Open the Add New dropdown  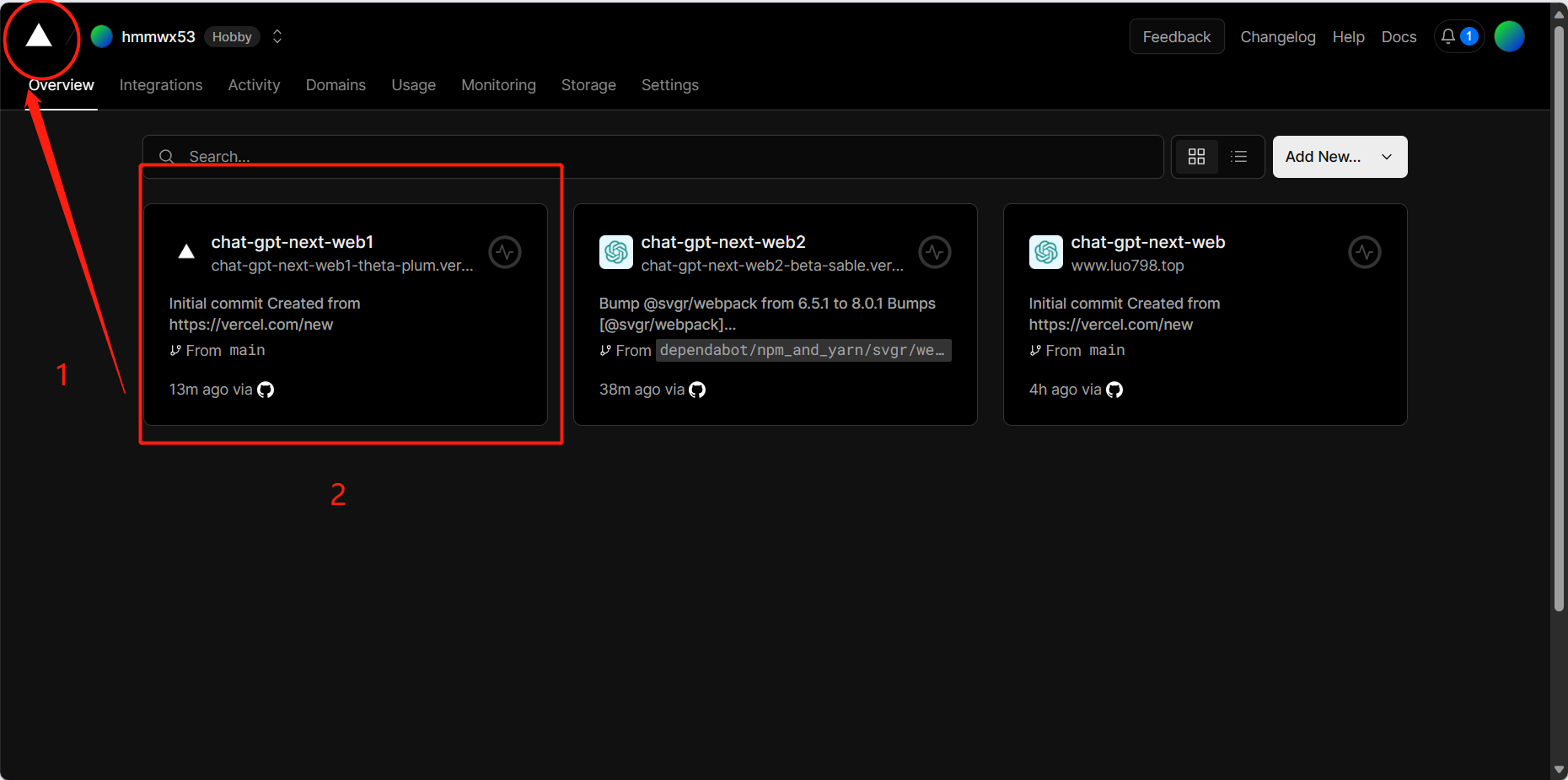1340,157
